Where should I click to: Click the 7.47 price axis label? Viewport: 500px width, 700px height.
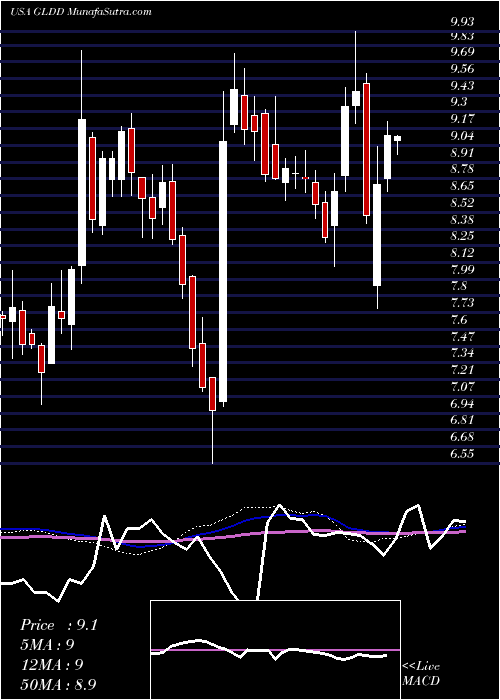tap(462, 336)
